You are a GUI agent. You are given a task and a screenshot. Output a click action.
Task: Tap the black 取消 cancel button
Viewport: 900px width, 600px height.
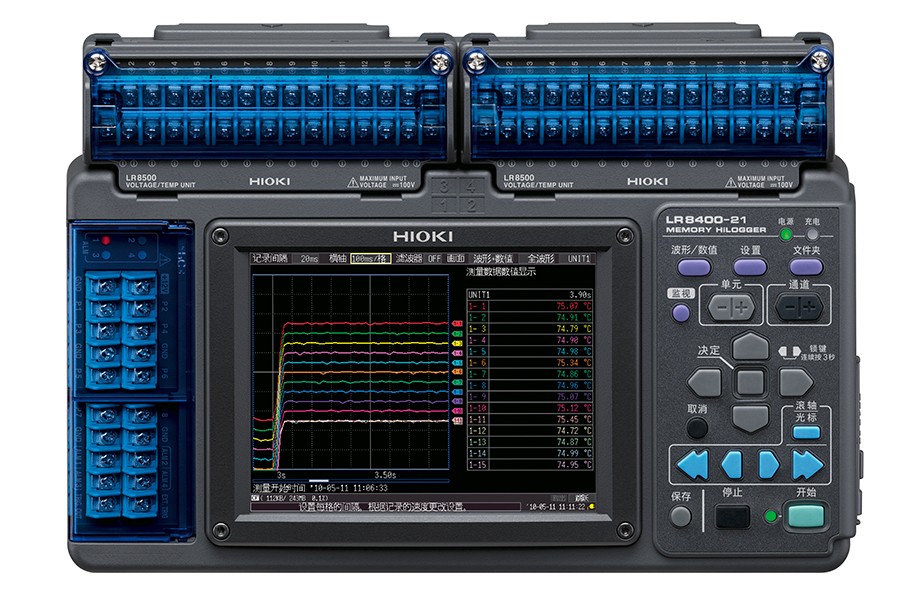point(697,428)
